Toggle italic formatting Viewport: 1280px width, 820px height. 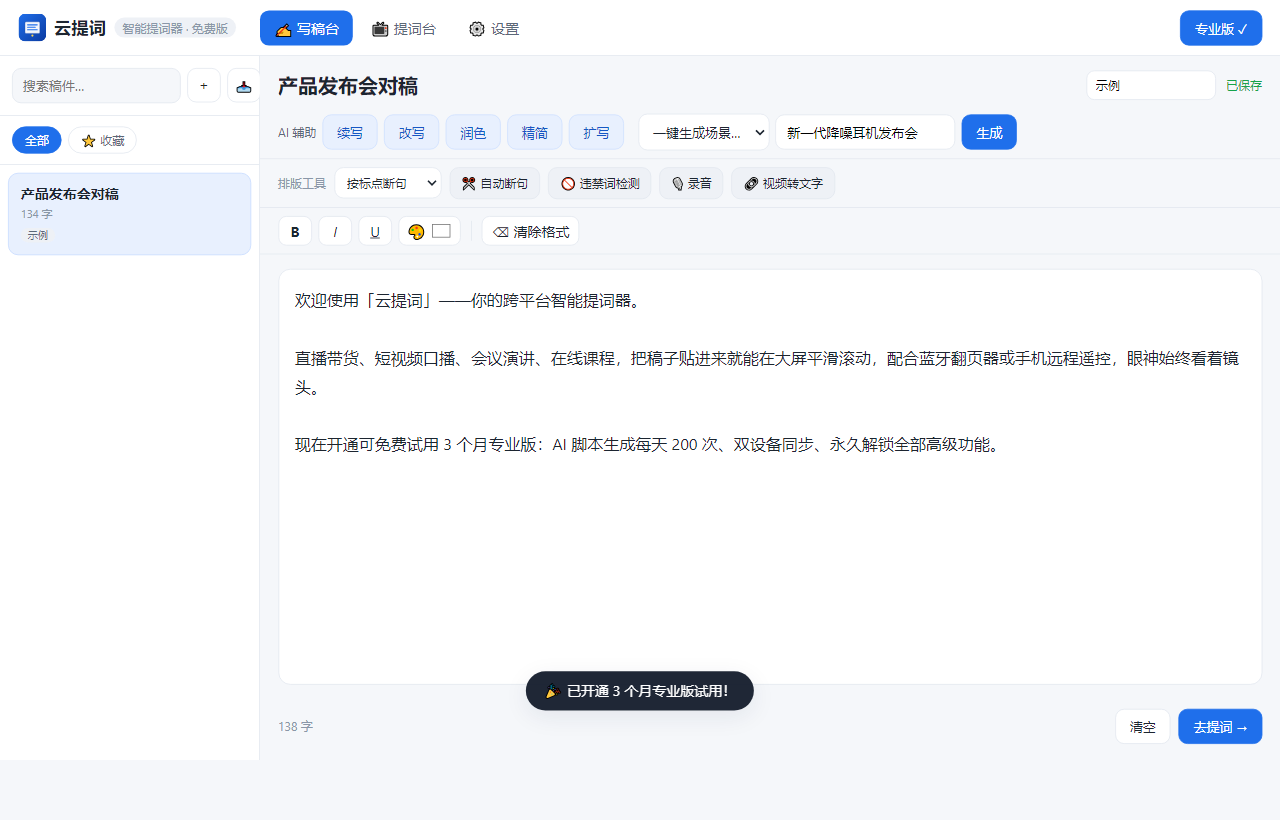335,231
